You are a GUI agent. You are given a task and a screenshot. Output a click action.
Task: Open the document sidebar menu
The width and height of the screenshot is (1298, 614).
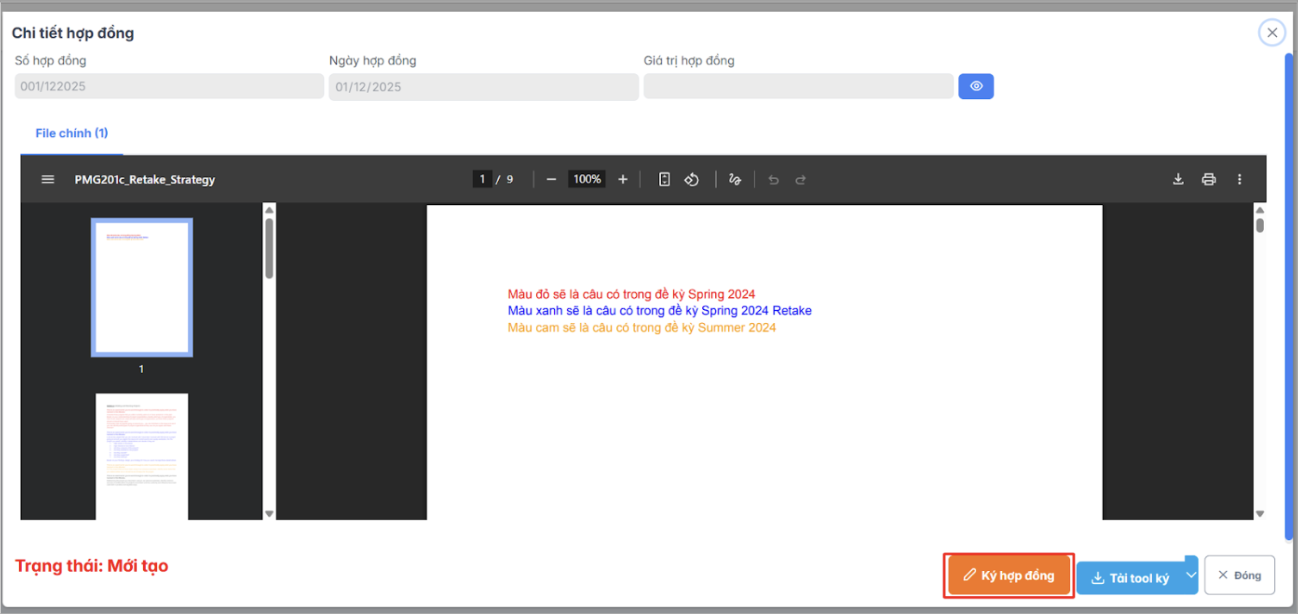pos(47,179)
